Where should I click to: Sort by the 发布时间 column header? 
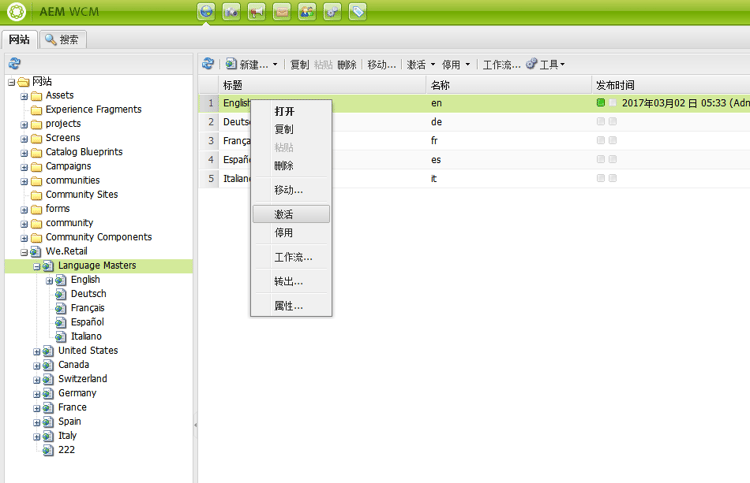tap(671, 85)
